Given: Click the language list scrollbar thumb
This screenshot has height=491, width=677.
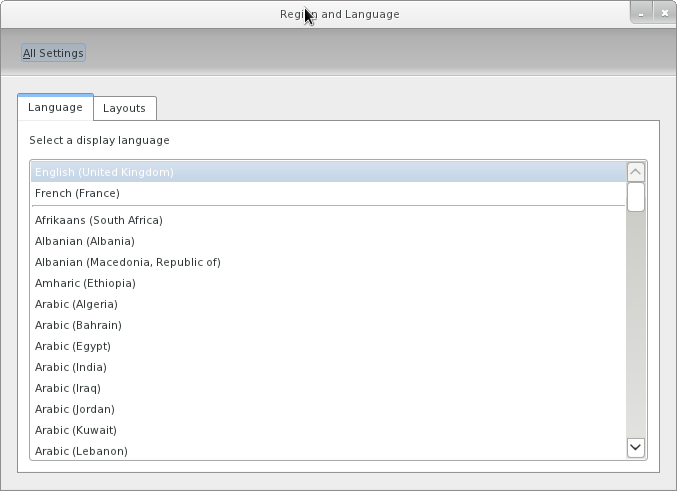Looking at the screenshot, I should [x=636, y=196].
